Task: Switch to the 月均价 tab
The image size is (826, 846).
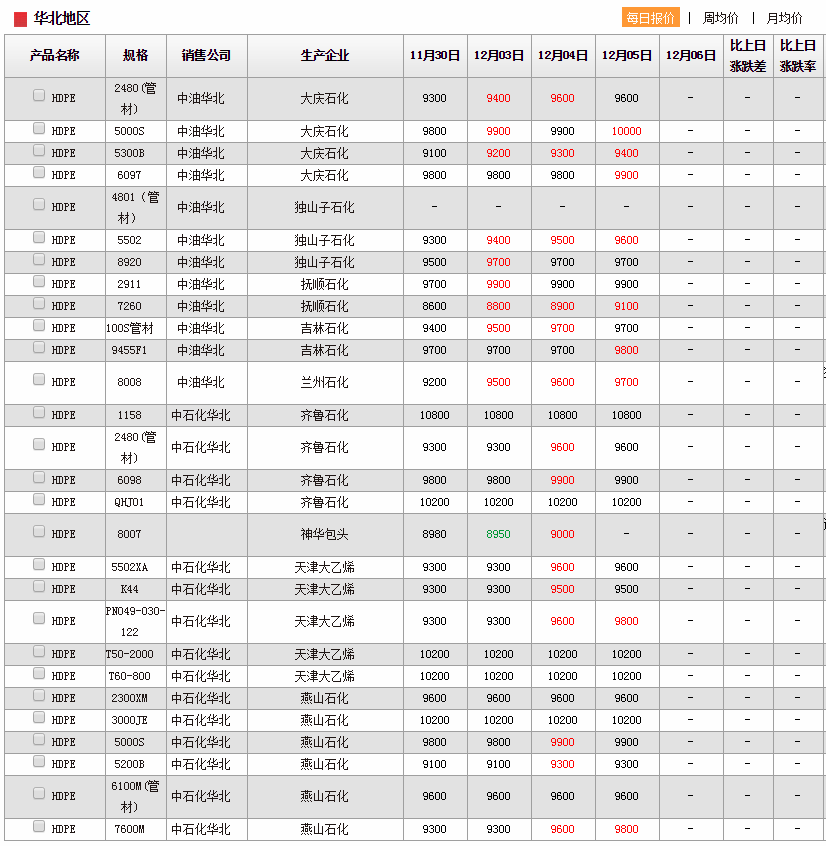Action: (x=784, y=18)
